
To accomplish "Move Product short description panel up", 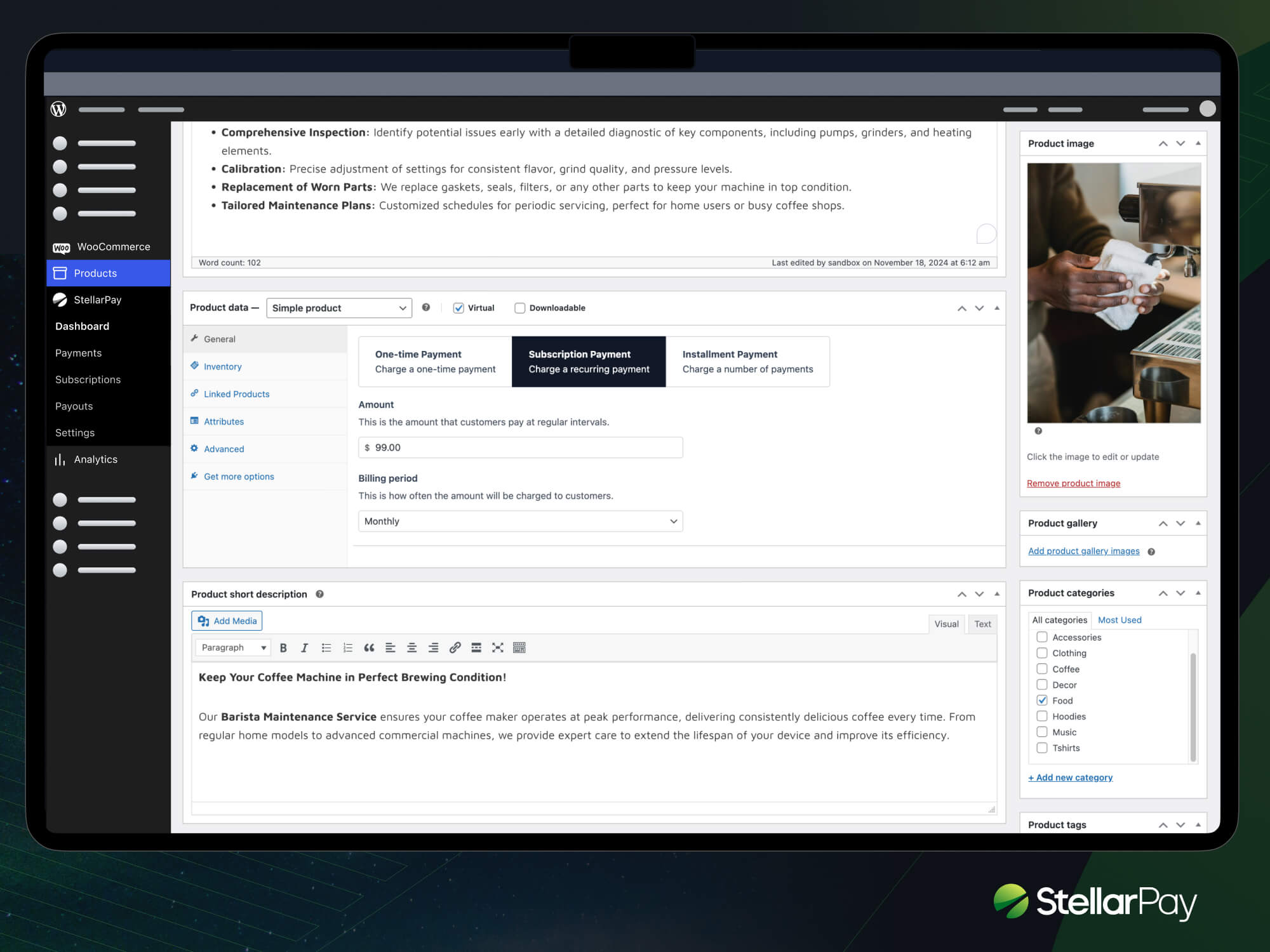I will (x=962, y=595).
